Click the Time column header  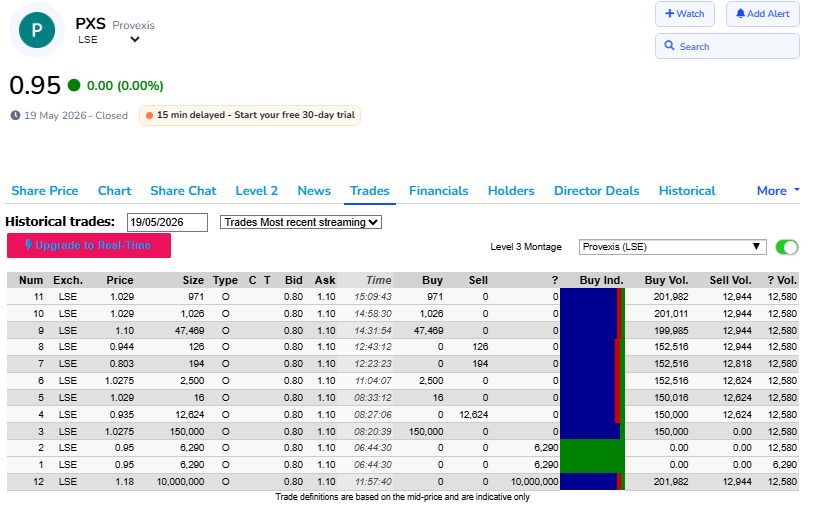378,280
